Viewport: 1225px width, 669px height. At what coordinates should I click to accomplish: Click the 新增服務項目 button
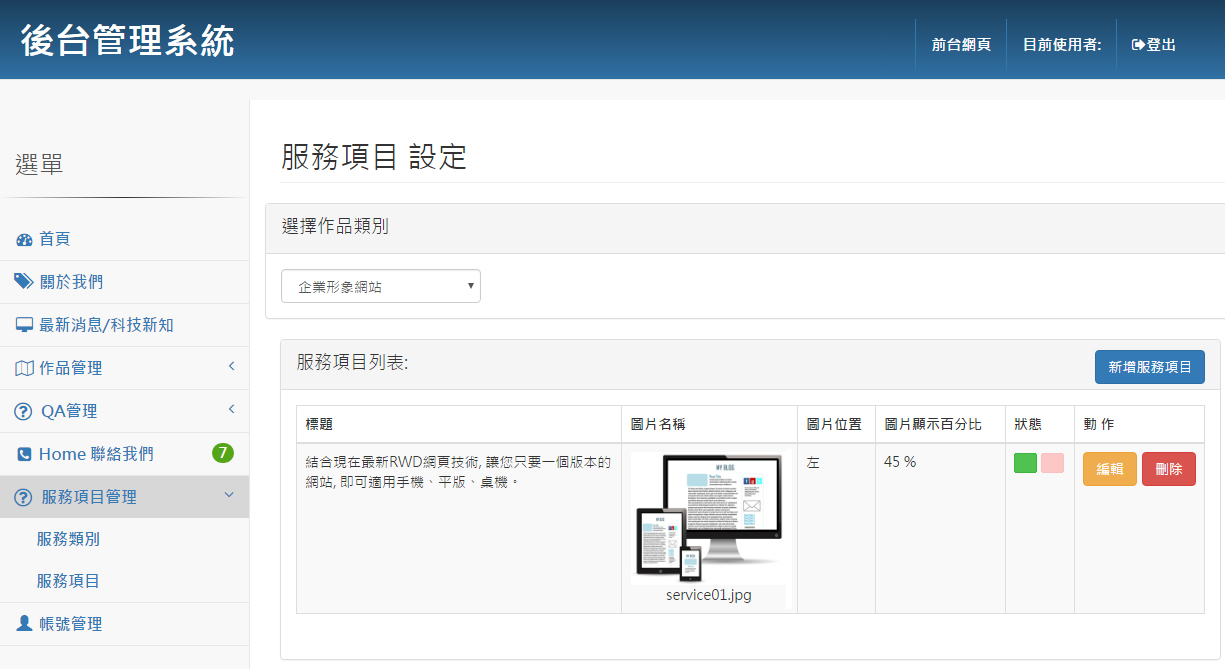pyautogui.click(x=1150, y=367)
